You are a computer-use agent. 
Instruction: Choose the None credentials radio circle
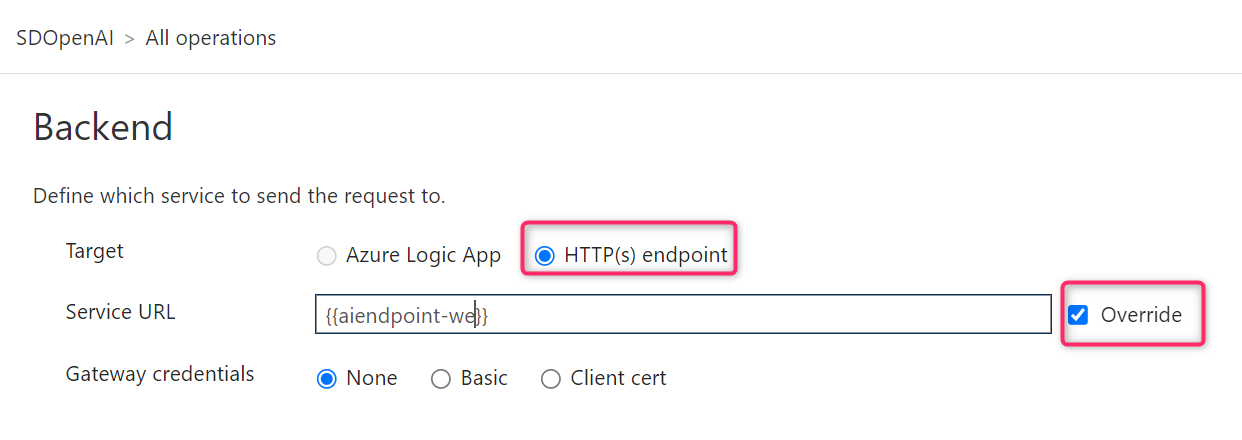point(326,379)
